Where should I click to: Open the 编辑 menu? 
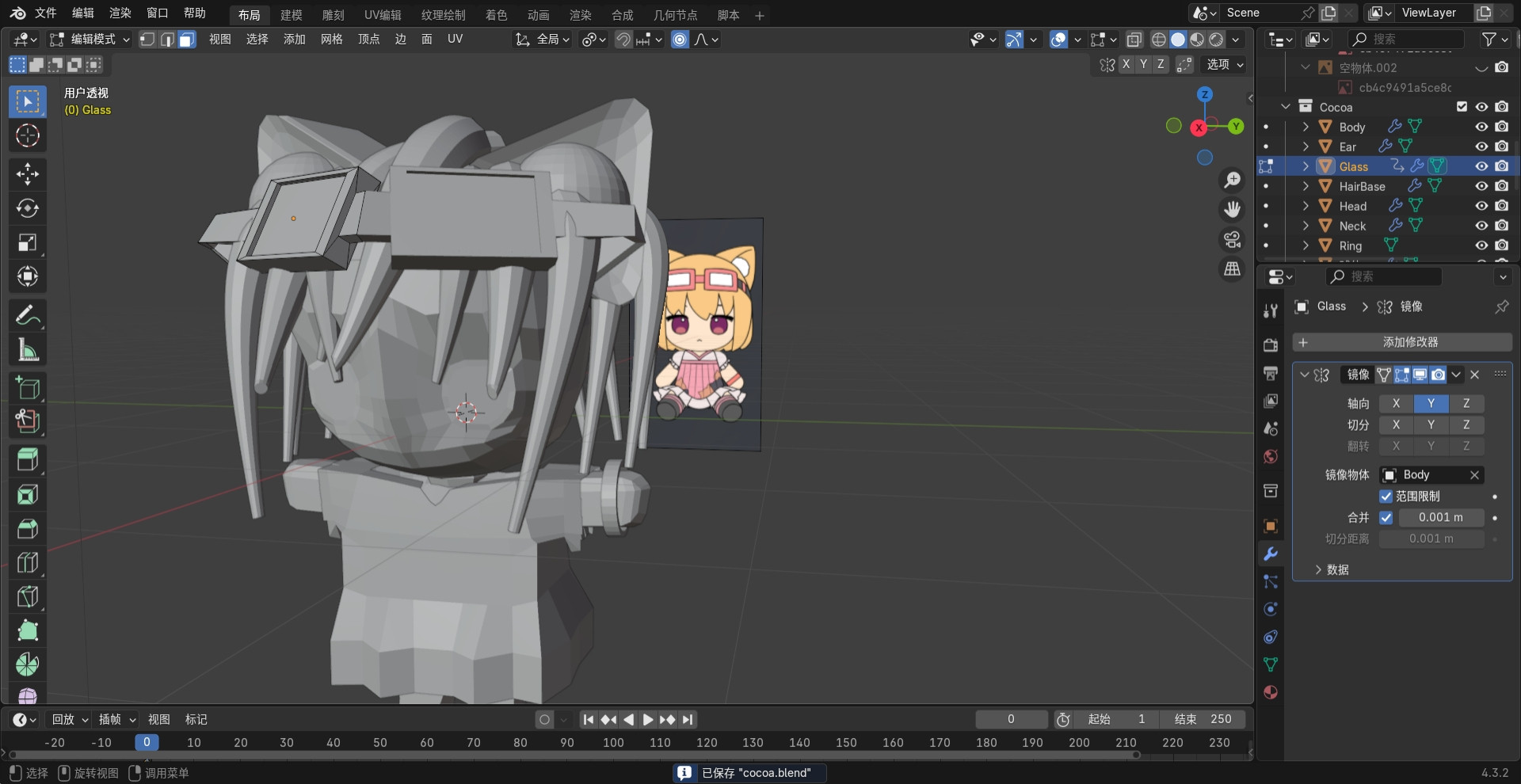(x=83, y=13)
